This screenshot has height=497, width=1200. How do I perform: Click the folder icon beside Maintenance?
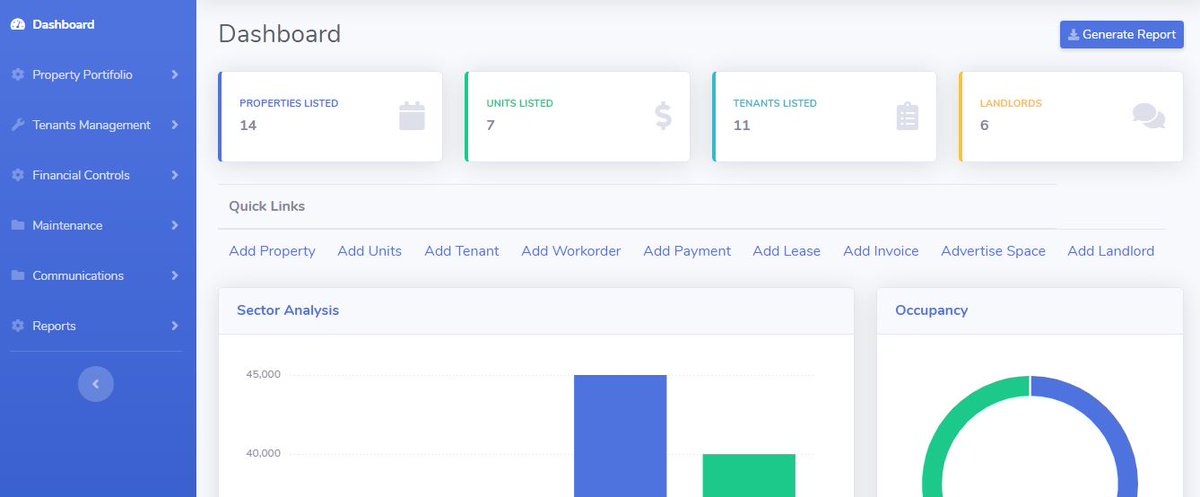(x=17, y=225)
